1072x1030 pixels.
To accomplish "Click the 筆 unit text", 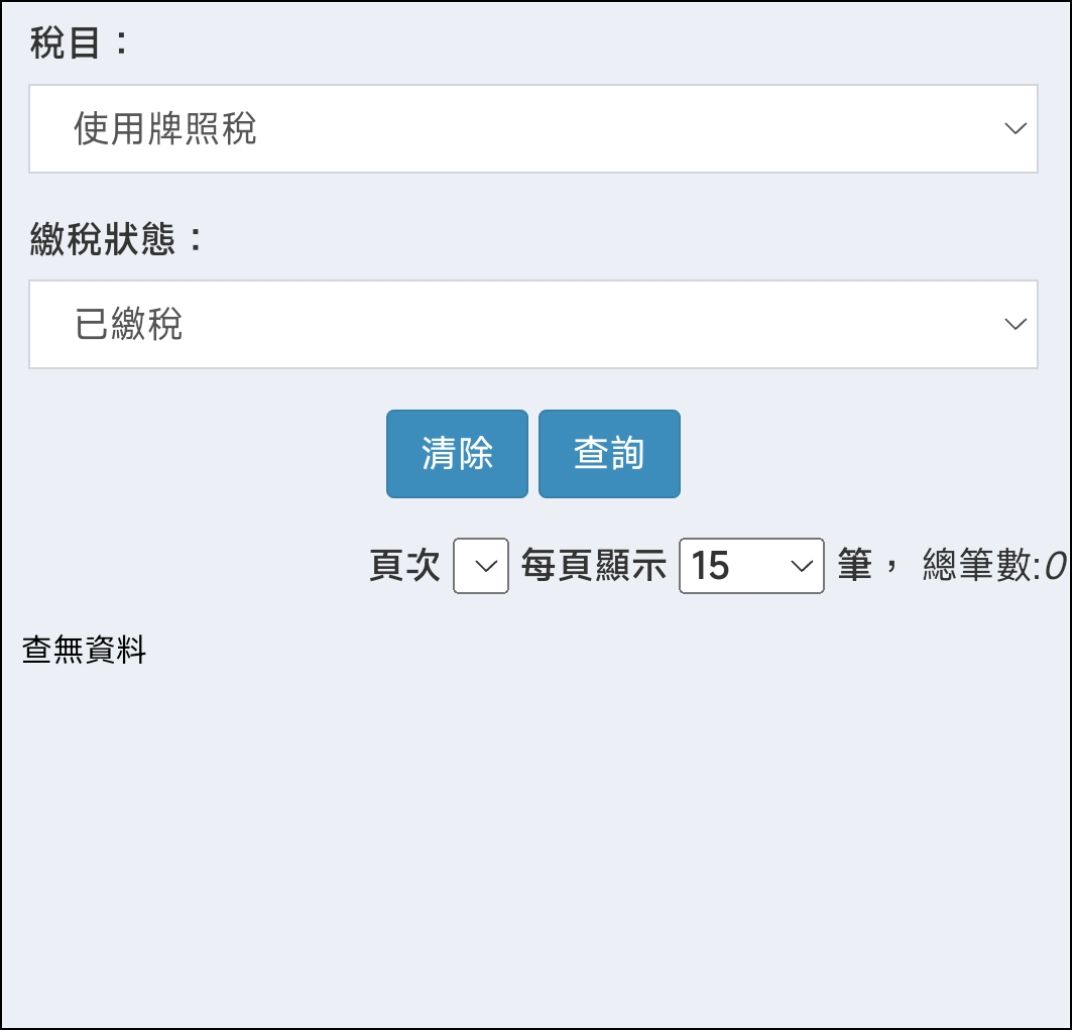I will 855,567.
